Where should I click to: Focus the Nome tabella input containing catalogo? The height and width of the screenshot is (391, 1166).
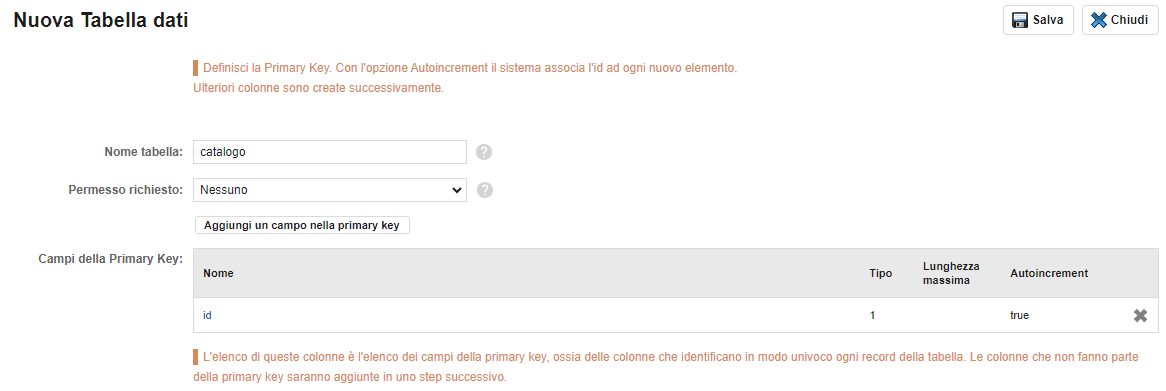tap(329, 152)
